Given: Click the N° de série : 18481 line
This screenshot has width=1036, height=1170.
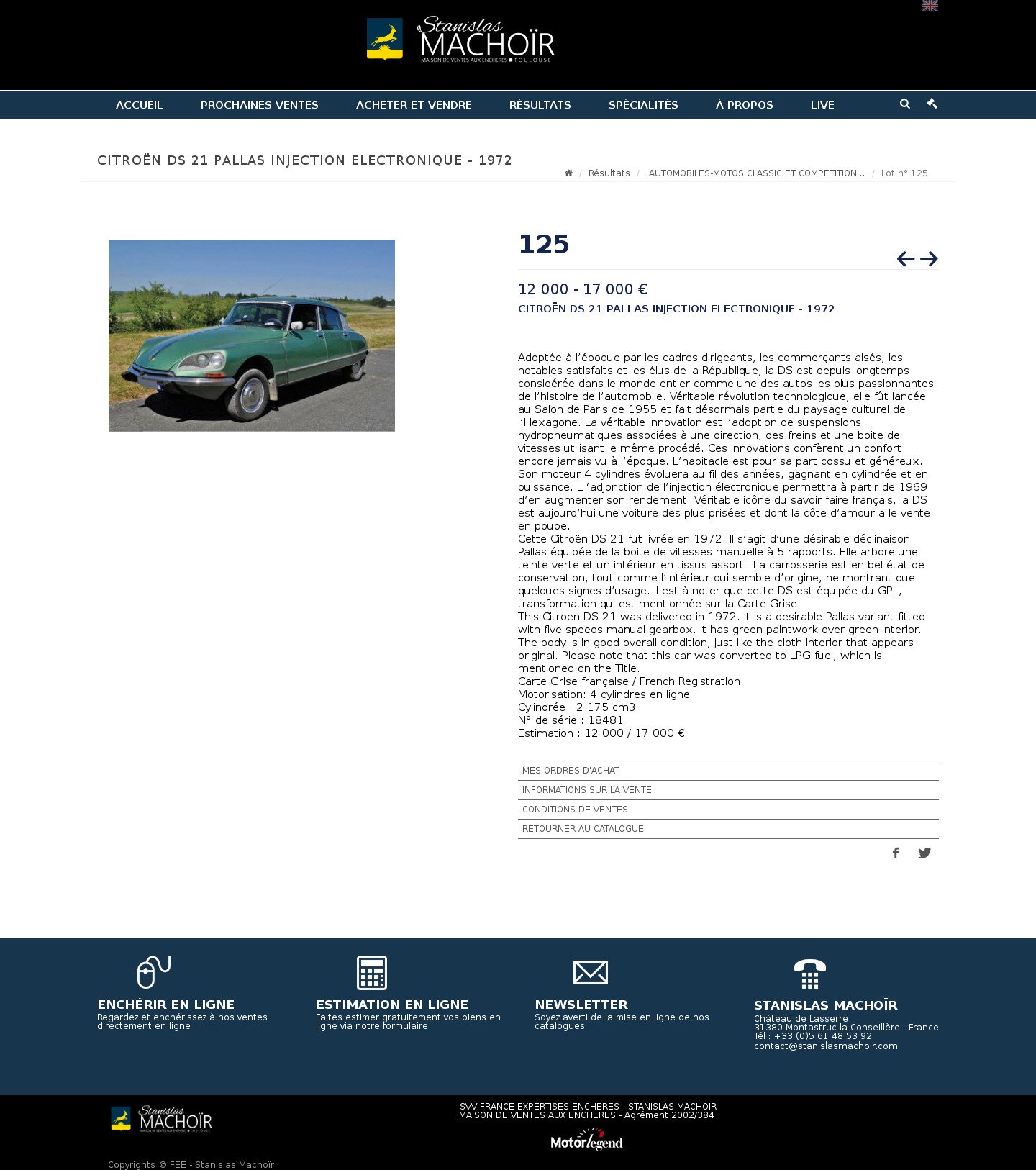Looking at the screenshot, I should tap(571, 720).
